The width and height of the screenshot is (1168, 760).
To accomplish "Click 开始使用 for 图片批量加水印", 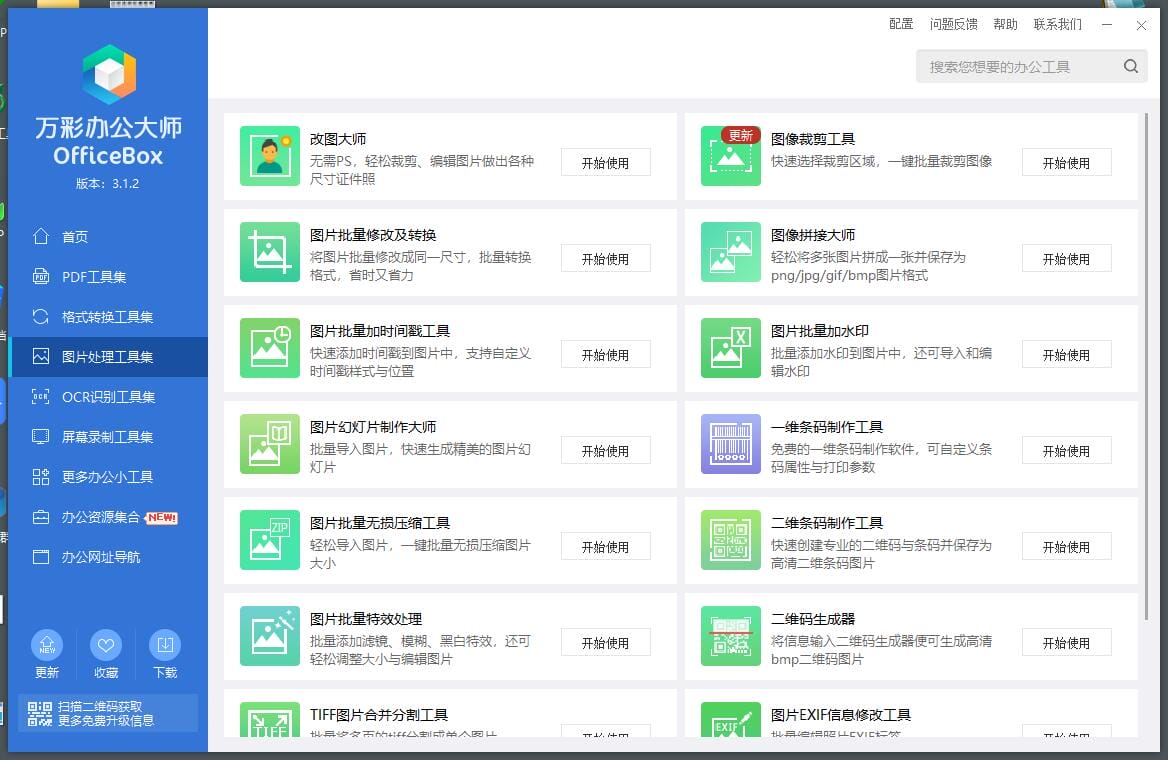I will 1067,355.
